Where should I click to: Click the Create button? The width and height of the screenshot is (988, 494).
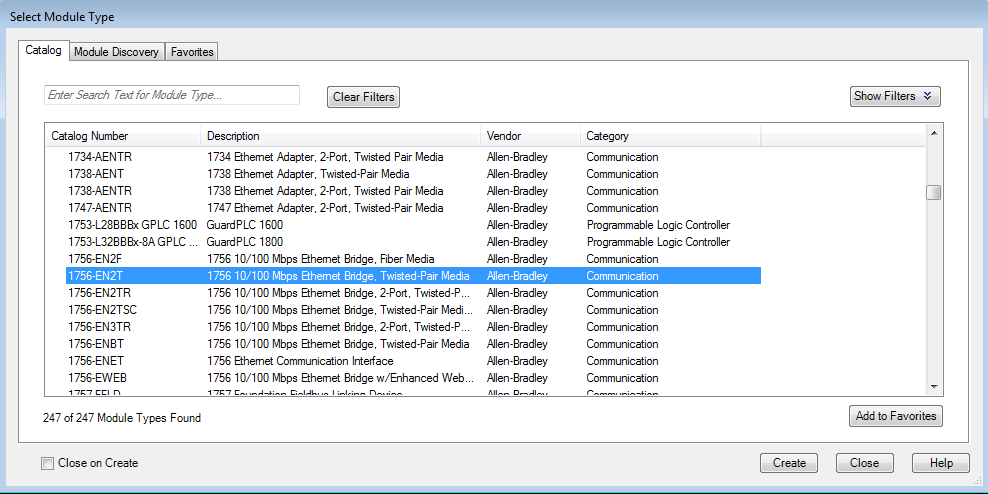pyautogui.click(x=789, y=463)
